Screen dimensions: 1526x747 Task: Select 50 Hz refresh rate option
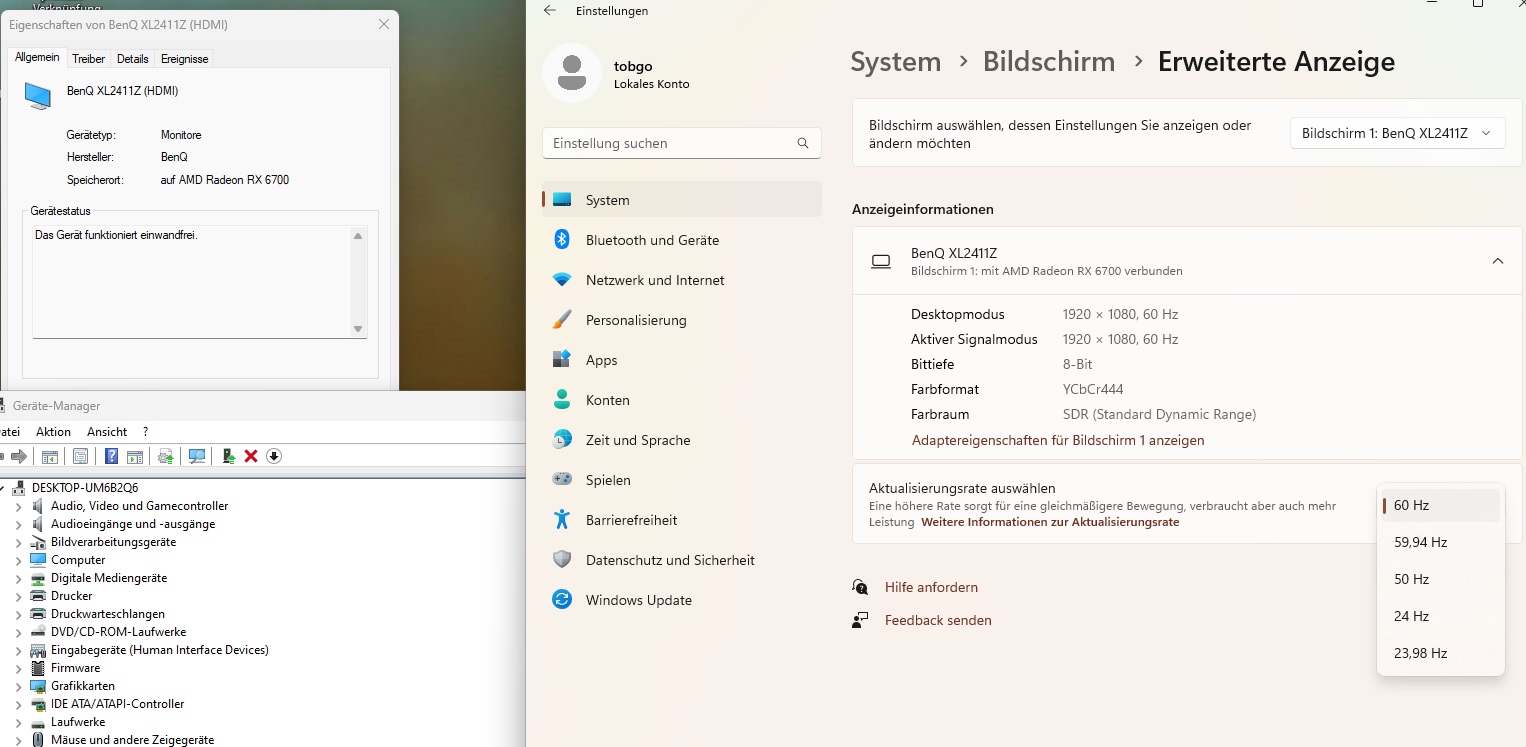1440,579
